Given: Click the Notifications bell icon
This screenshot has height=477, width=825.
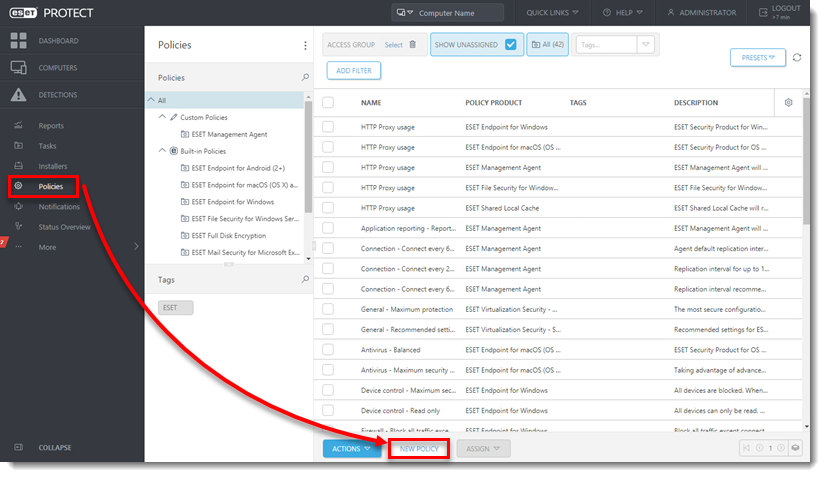Looking at the screenshot, I should [18, 206].
